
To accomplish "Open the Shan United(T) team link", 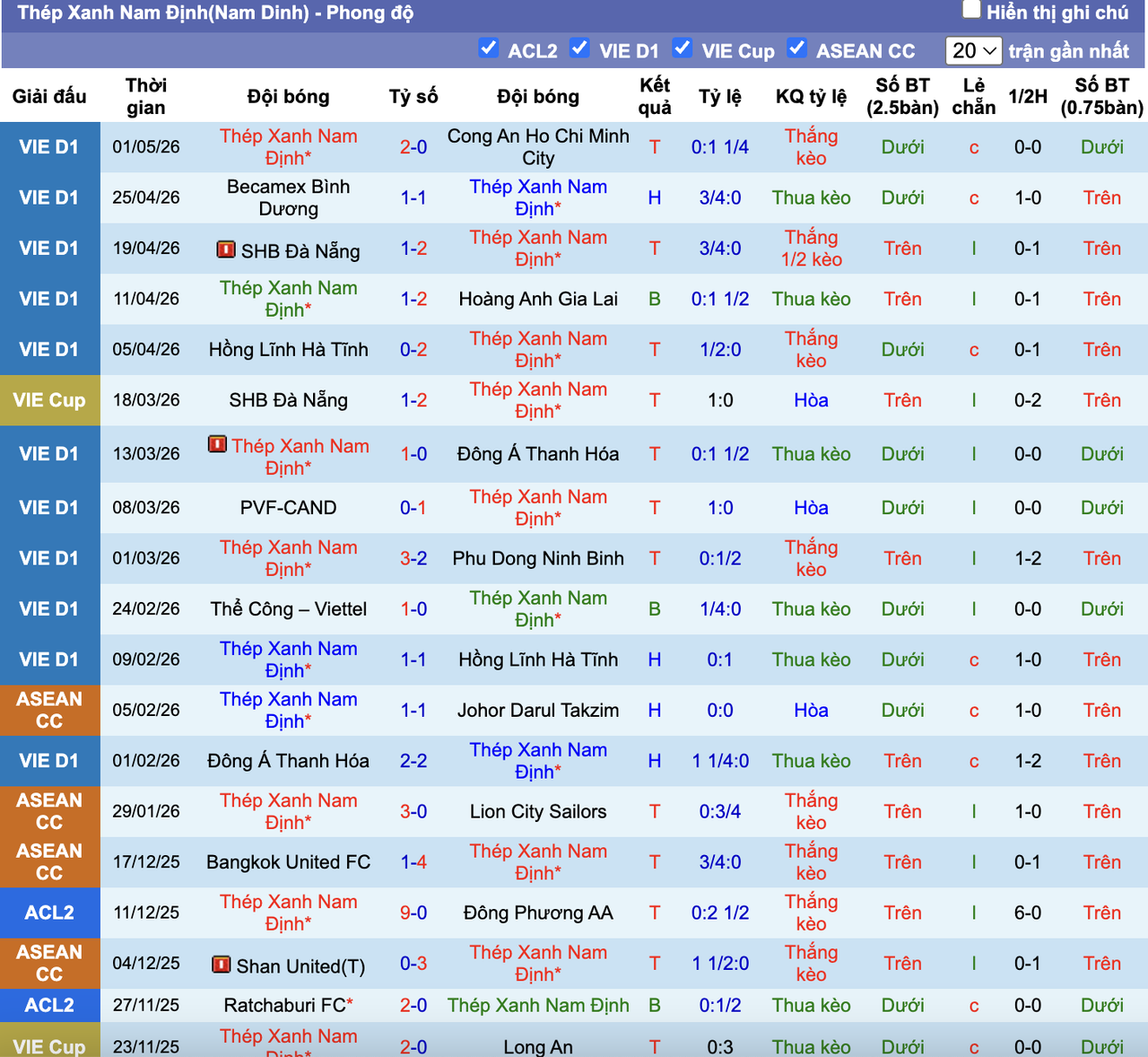I will click(300, 966).
